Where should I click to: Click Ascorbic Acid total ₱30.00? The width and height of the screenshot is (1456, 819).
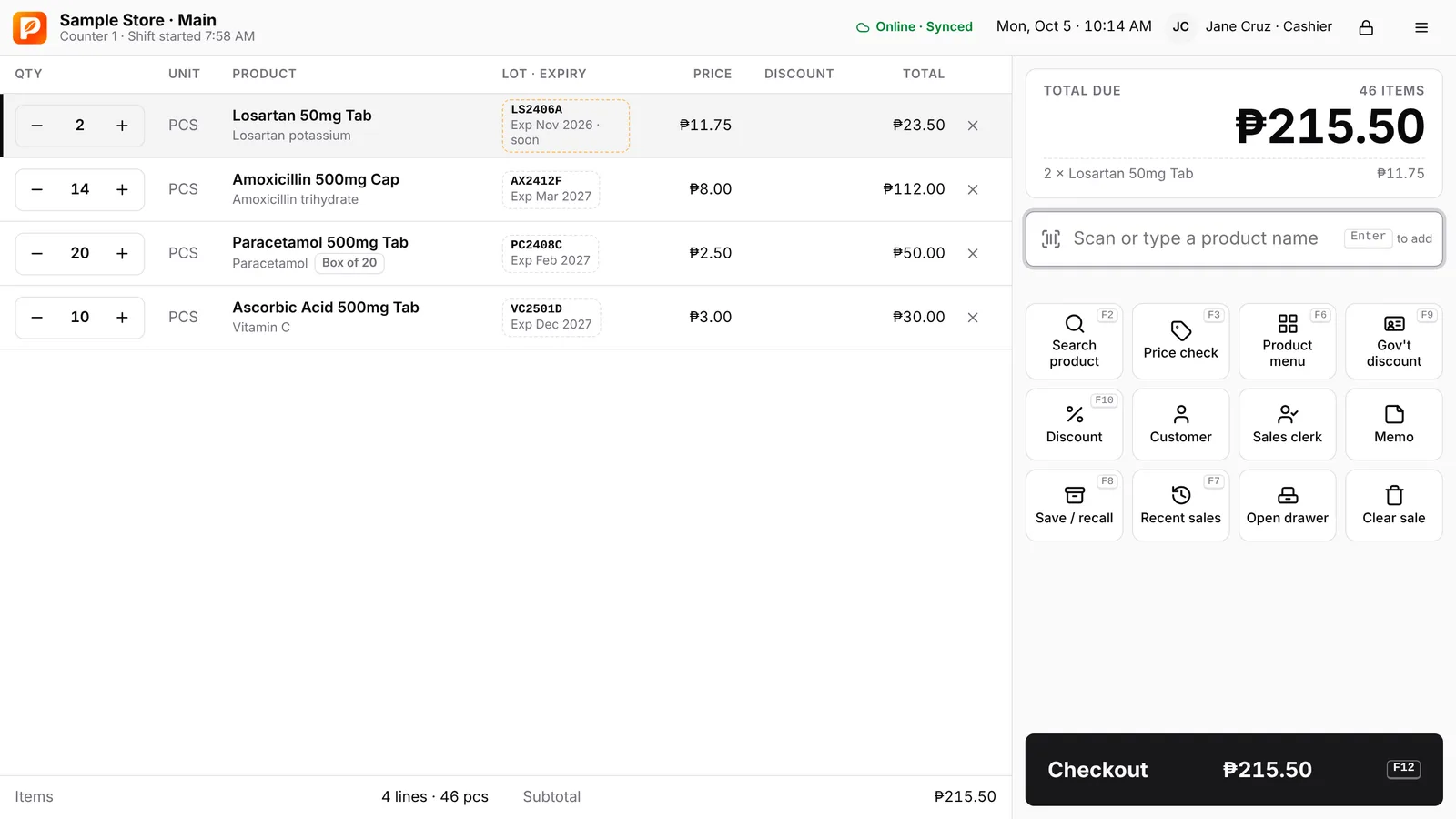919,317
